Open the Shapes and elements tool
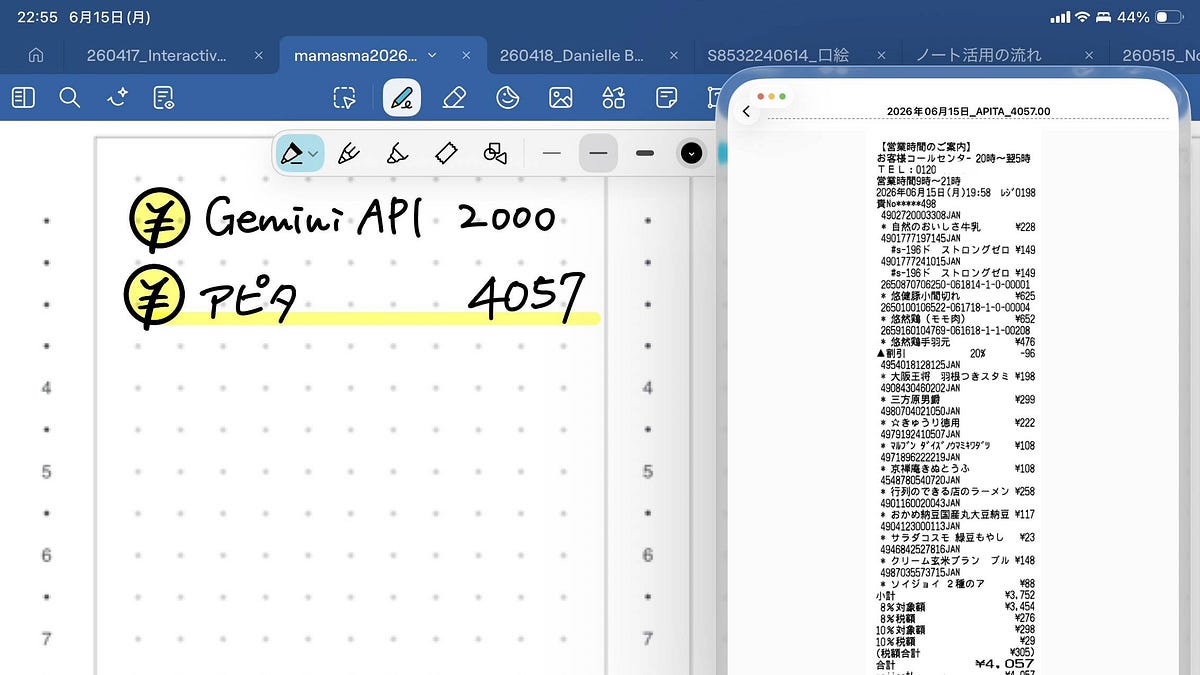The image size is (1200, 675). click(613, 97)
